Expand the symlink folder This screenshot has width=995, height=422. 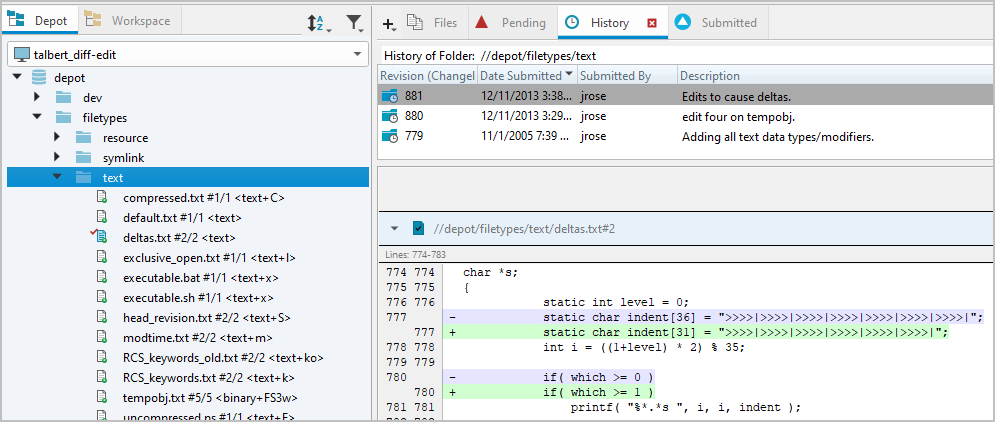(x=57, y=157)
